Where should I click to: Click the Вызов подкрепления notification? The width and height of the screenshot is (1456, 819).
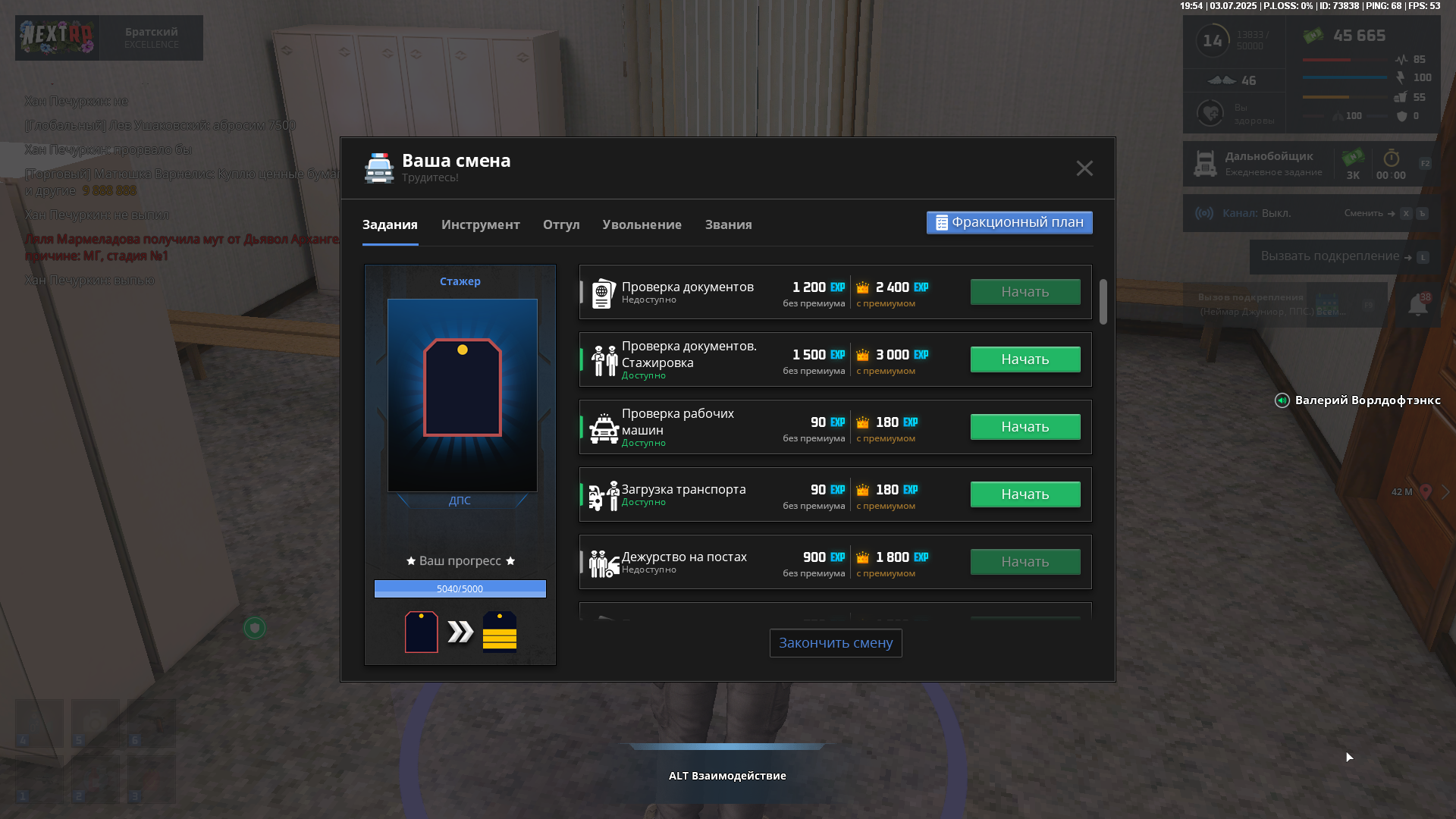tap(1285, 304)
